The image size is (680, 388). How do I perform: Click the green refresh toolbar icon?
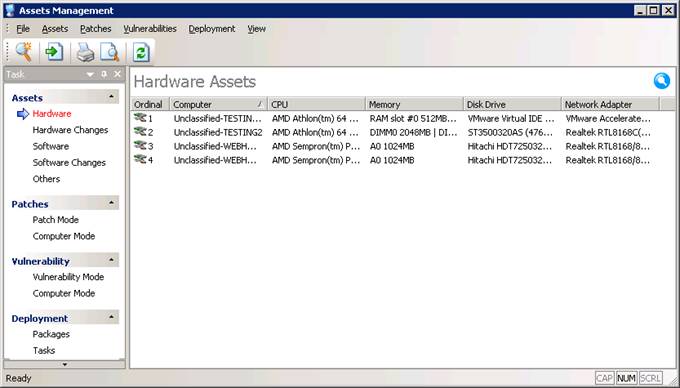(141, 52)
